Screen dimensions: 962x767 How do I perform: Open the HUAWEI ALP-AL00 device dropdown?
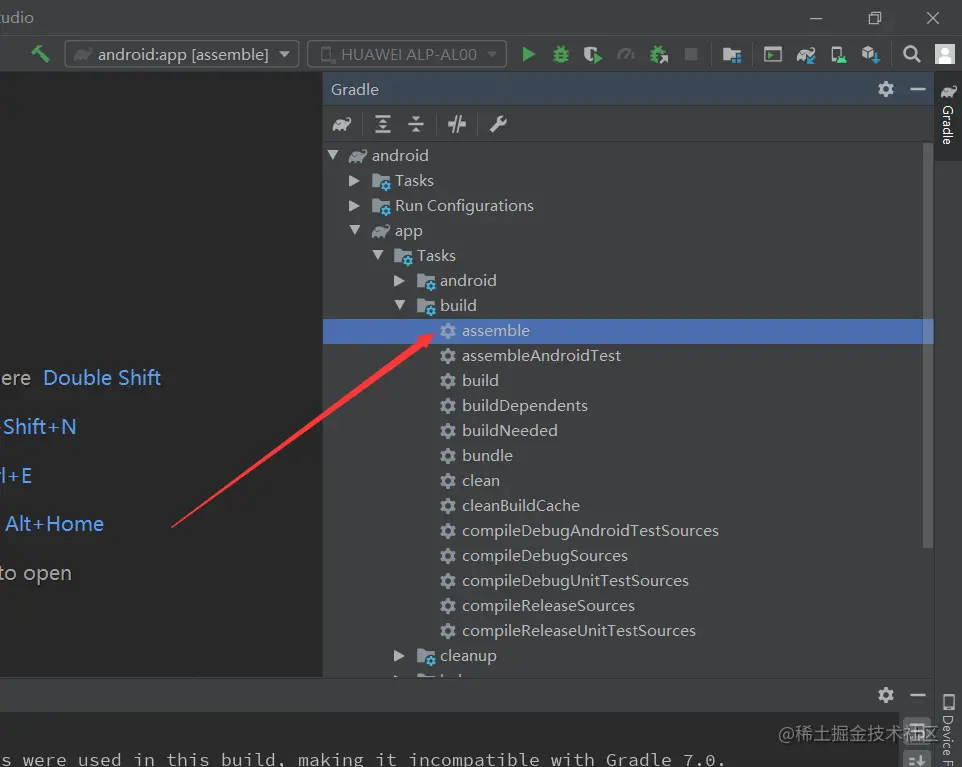coord(407,54)
